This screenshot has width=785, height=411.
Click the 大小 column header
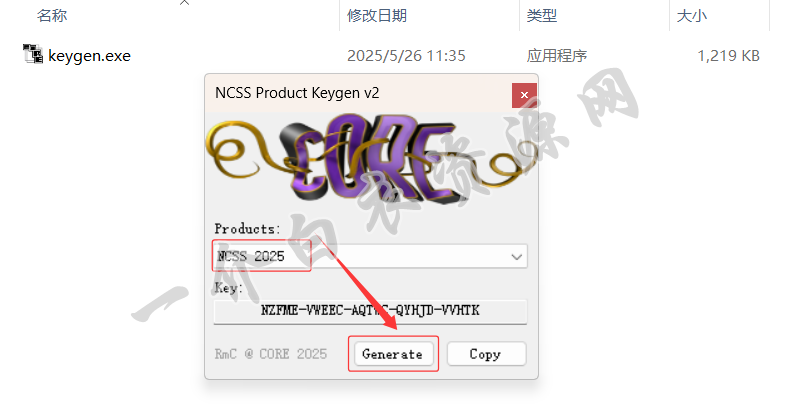click(x=691, y=16)
